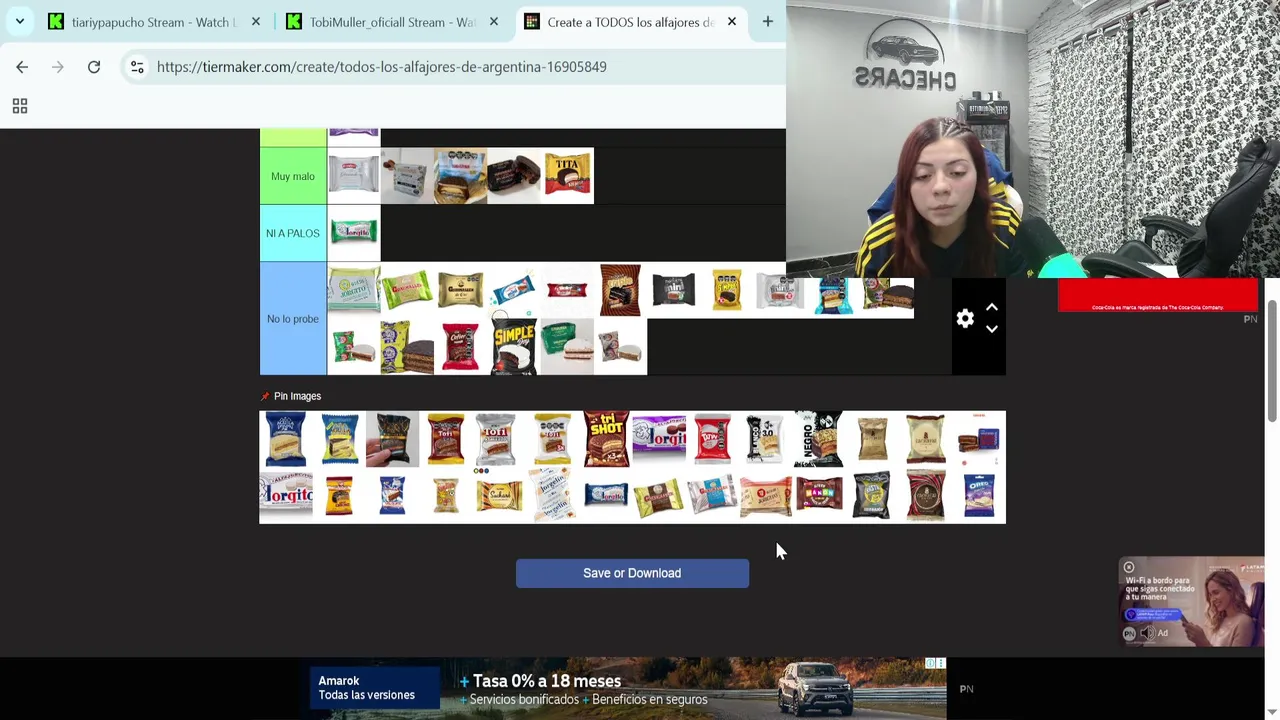Open the Wi-Fi a bordo video ad
Viewport: 1280px width, 720px height.
point(1191,602)
